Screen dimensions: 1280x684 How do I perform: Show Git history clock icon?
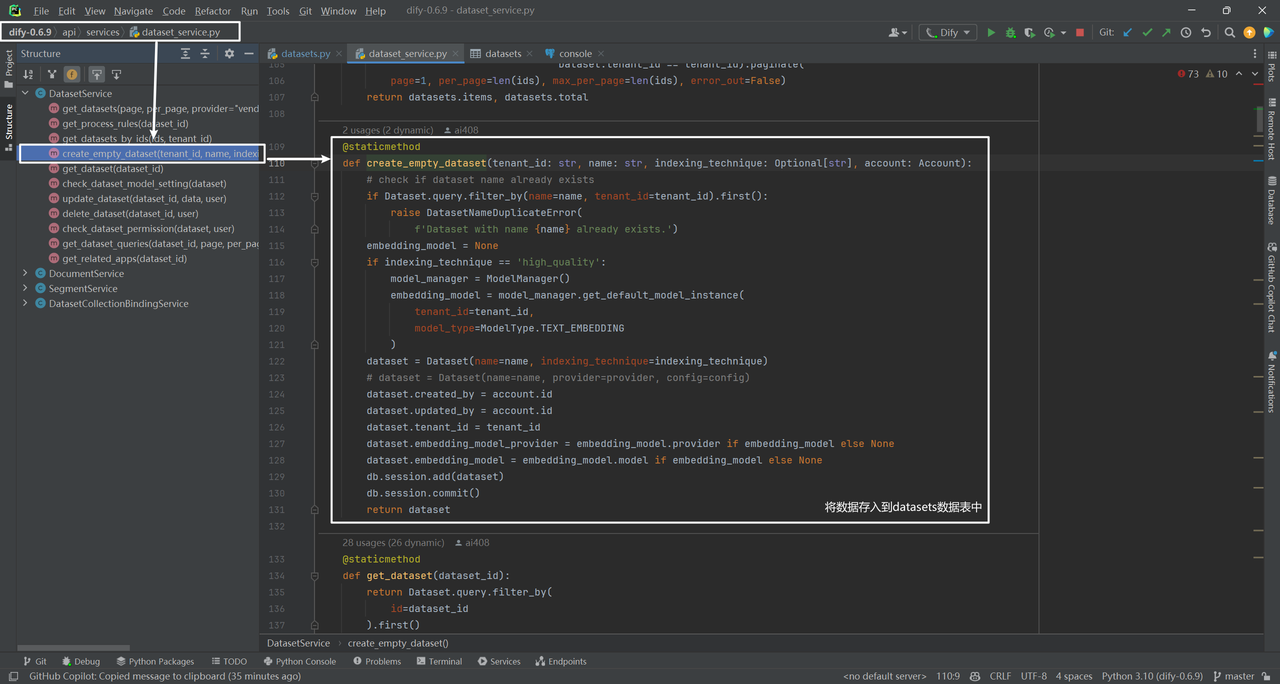[1186, 32]
